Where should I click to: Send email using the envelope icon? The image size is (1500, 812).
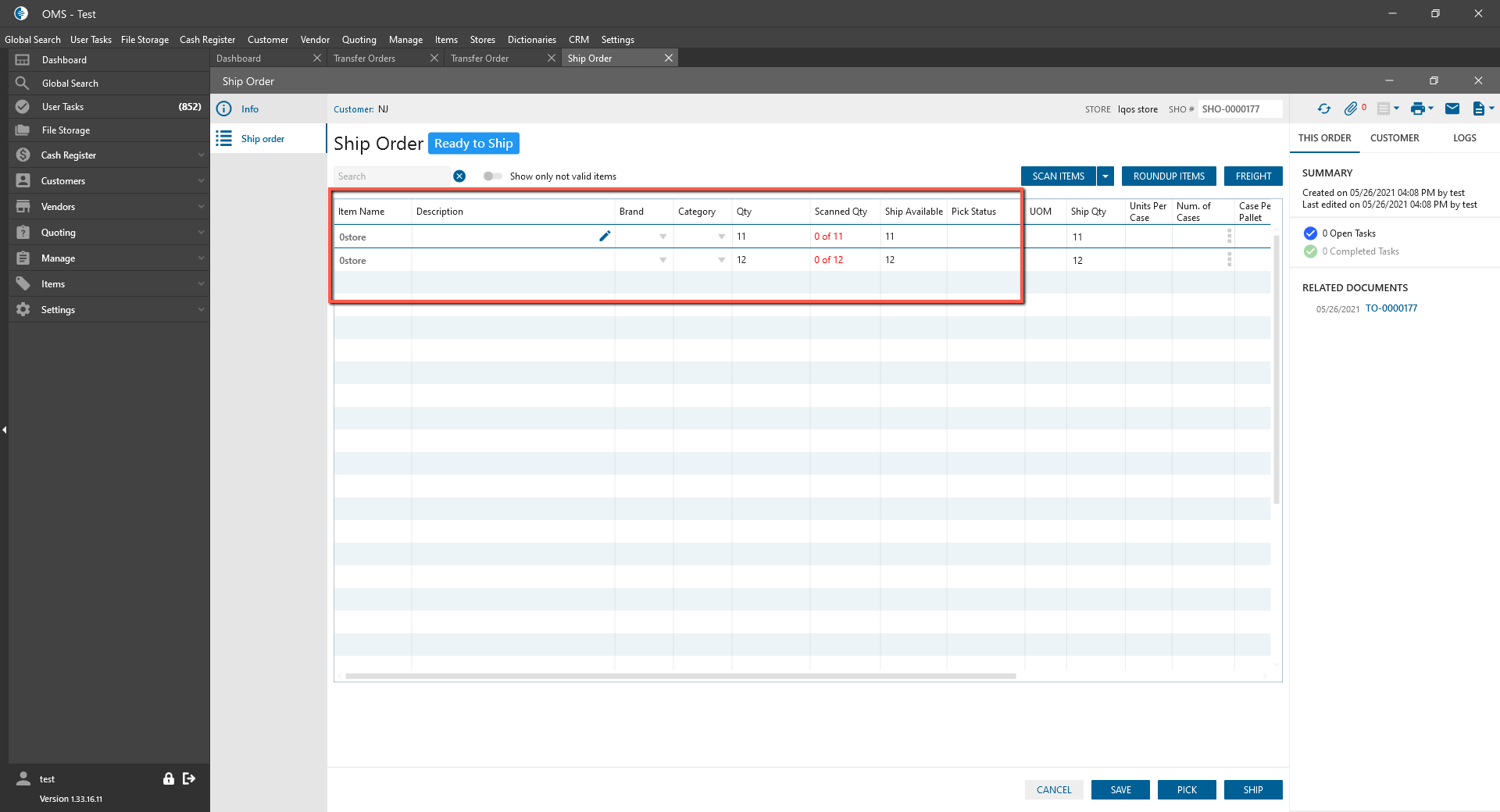pyautogui.click(x=1452, y=109)
